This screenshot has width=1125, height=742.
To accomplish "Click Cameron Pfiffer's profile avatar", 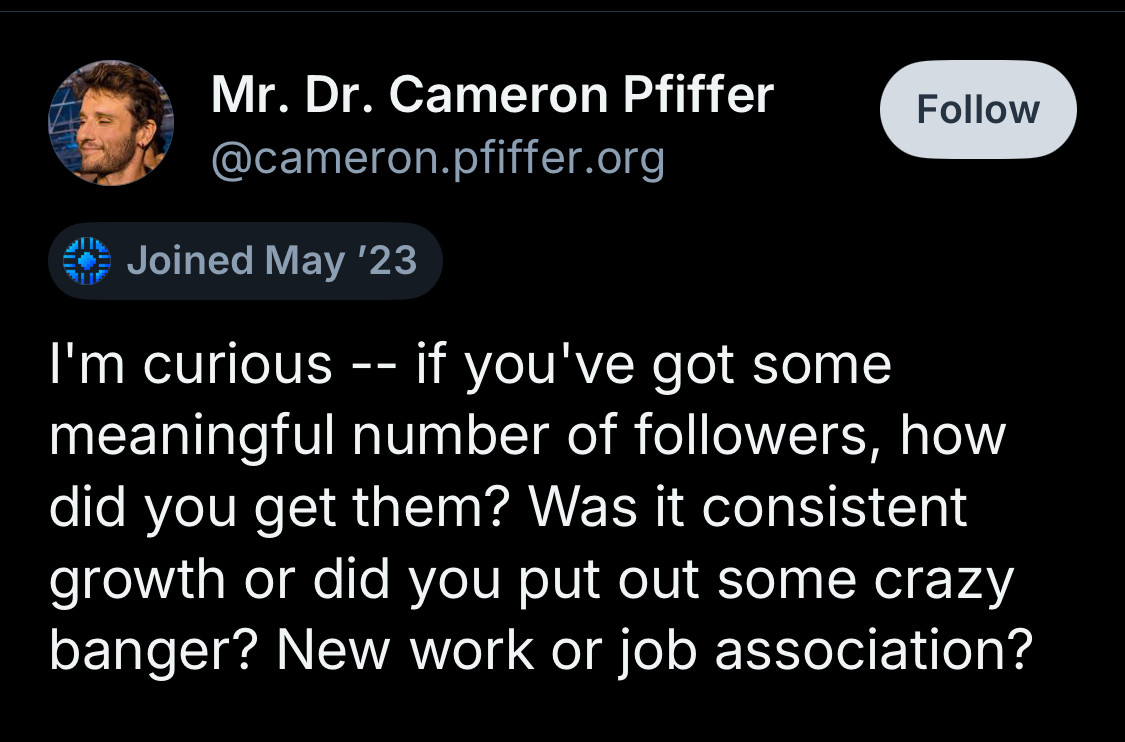I will pos(110,123).
